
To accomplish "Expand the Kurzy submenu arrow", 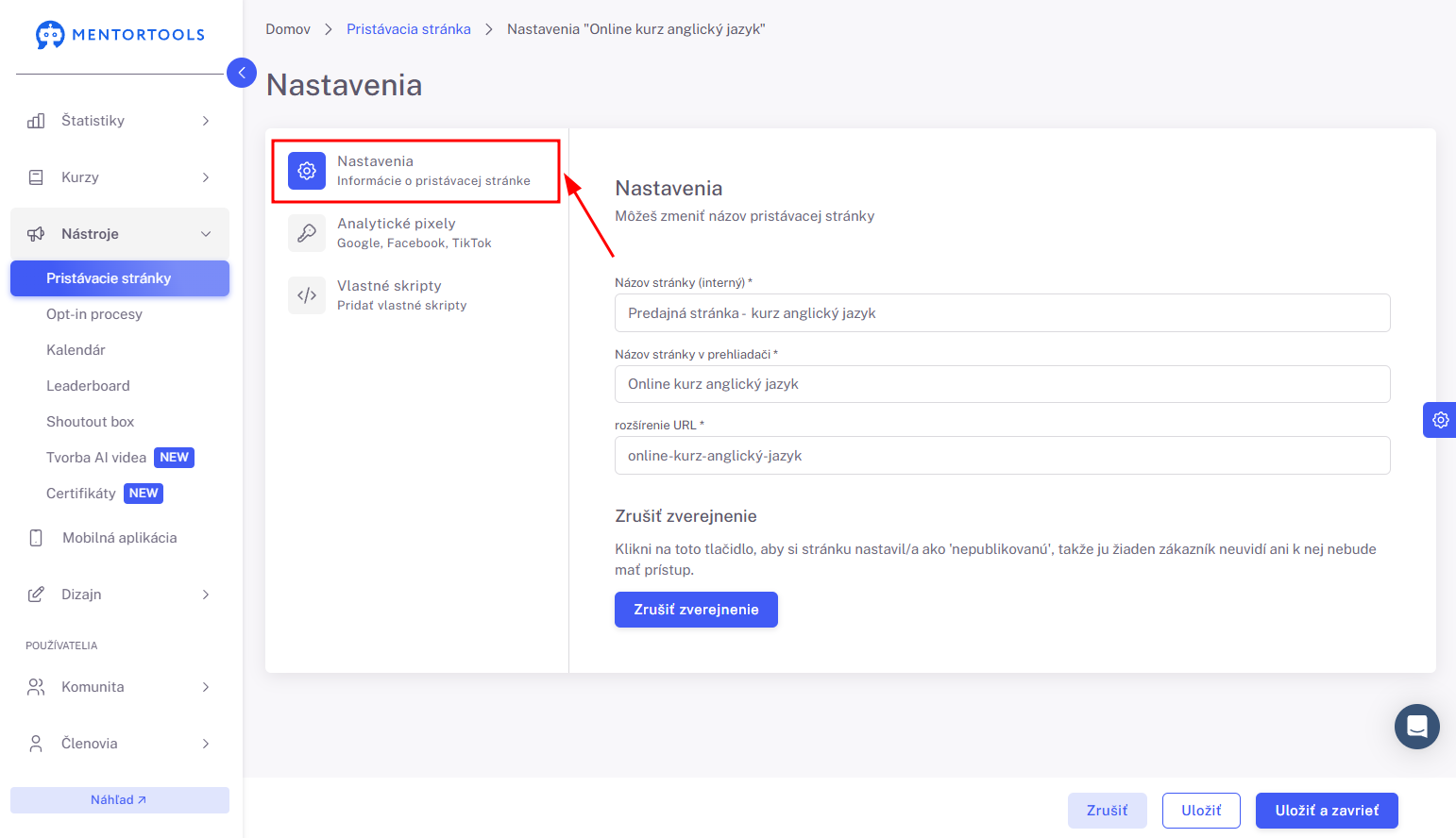I will pos(206,177).
